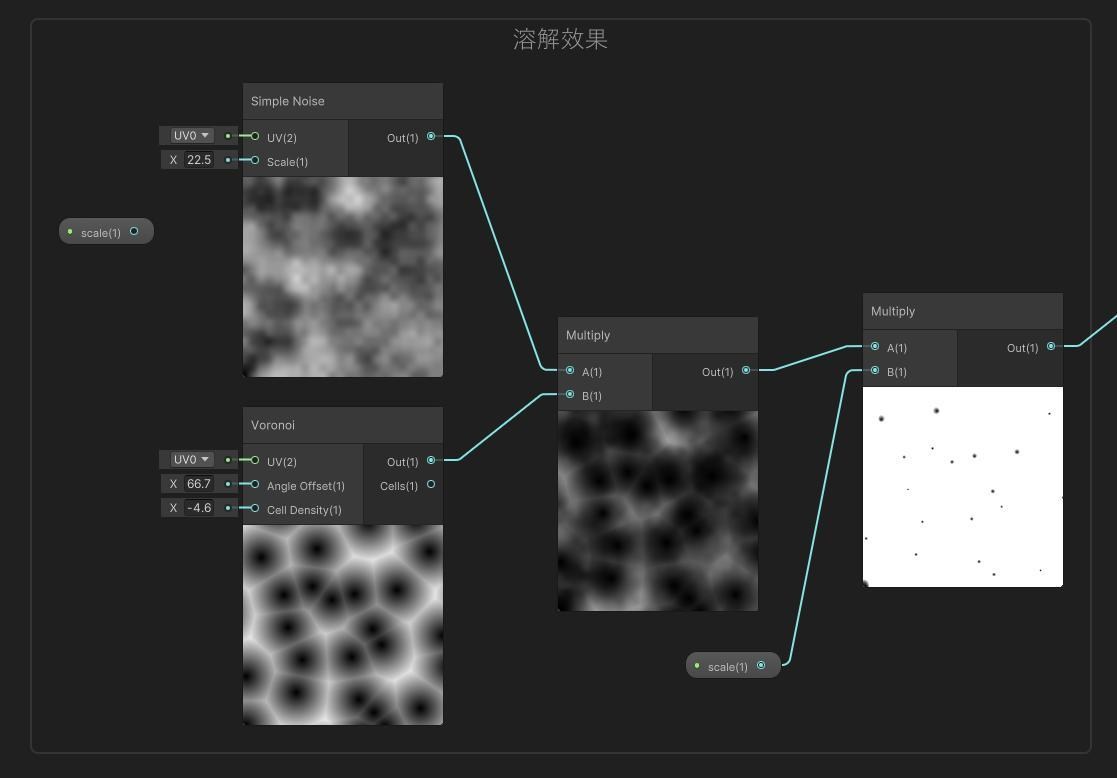Viewport: 1117px width, 778px height.
Task: Click the Cells(1) output port on Voronoi
Action: [430, 484]
